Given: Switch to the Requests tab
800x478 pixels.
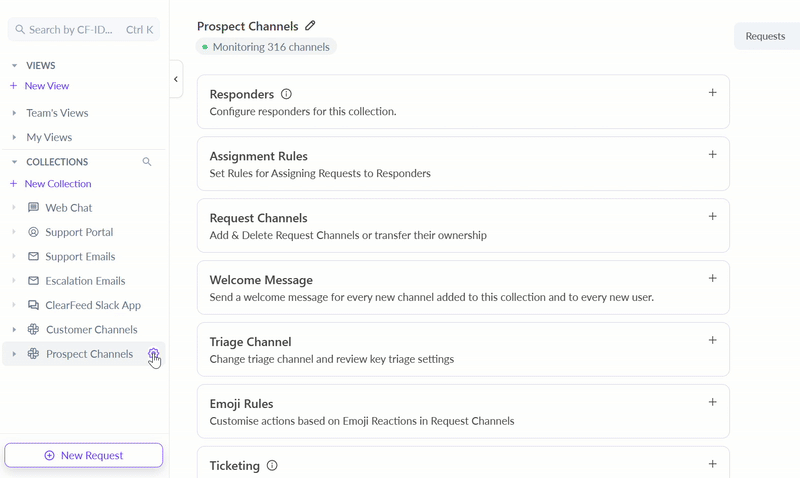Looking at the screenshot, I should tap(765, 36).
